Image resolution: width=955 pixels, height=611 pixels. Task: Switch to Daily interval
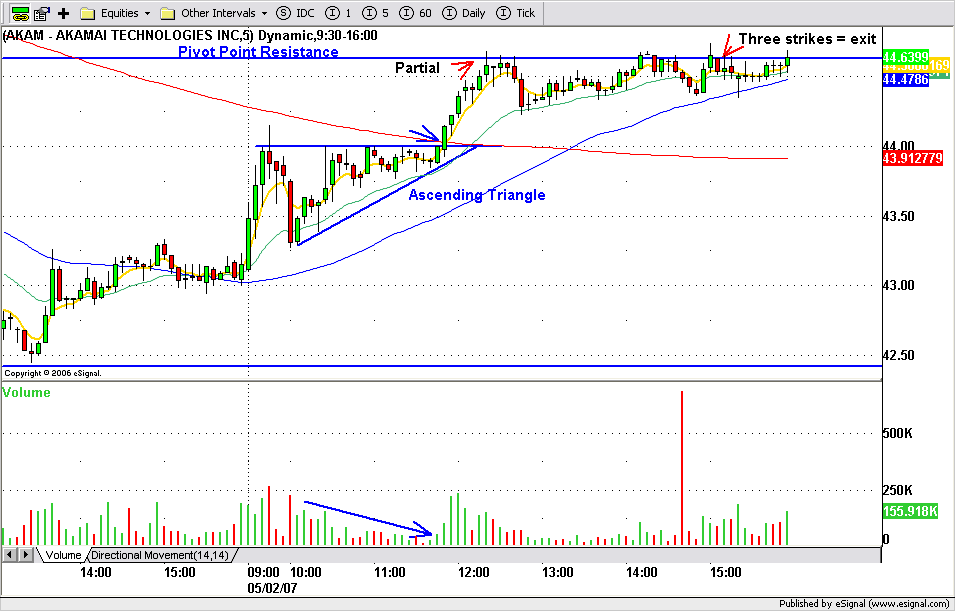click(x=464, y=13)
